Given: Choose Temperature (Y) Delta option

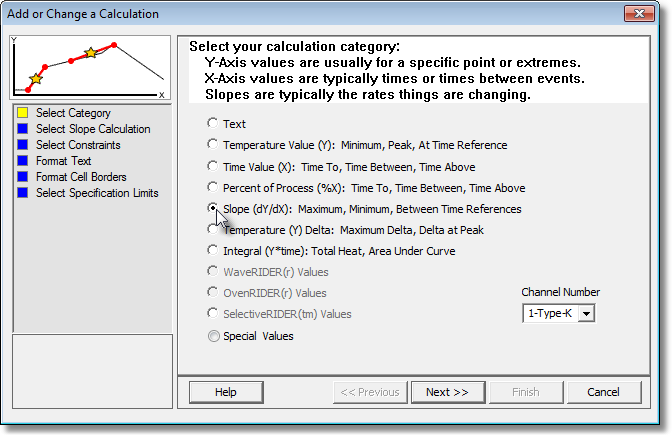Looking at the screenshot, I should pyautogui.click(x=213, y=229).
